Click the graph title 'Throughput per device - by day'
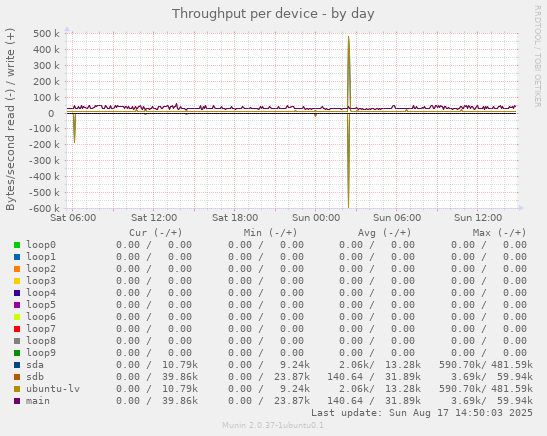Screen dimensions: 547x436 pyautogui.click(x=273, y=14)
